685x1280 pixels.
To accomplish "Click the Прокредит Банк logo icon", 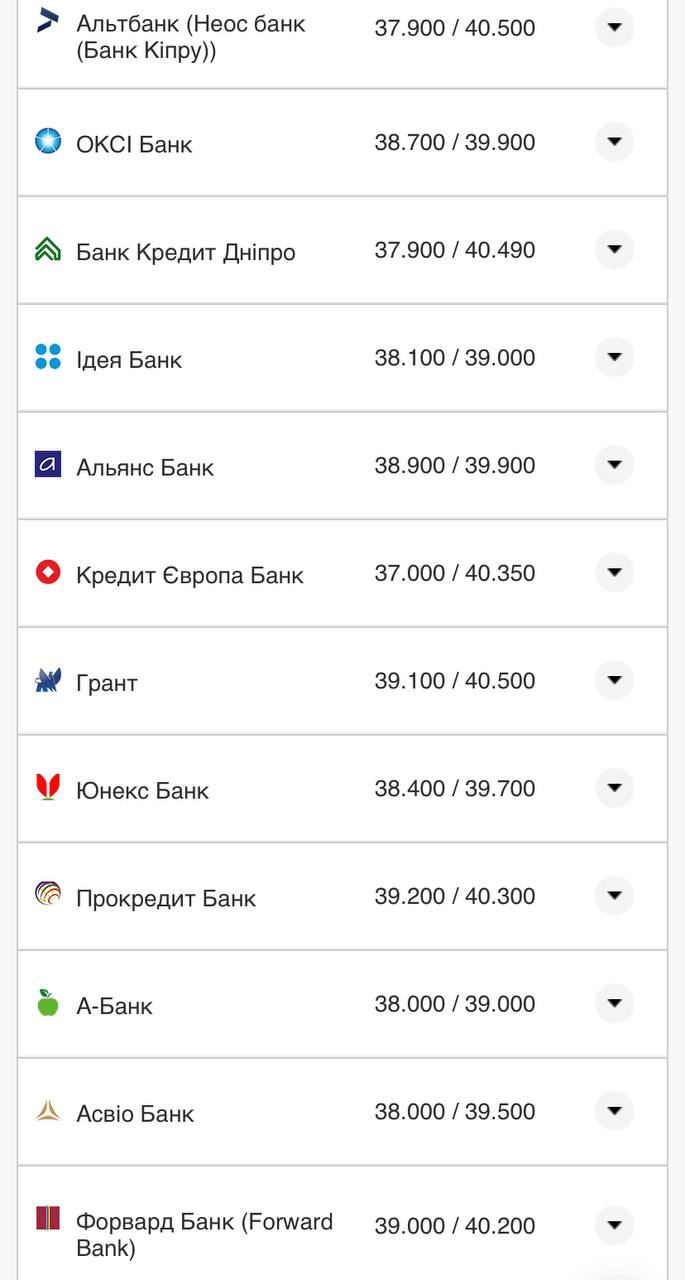I will (48, 895).
